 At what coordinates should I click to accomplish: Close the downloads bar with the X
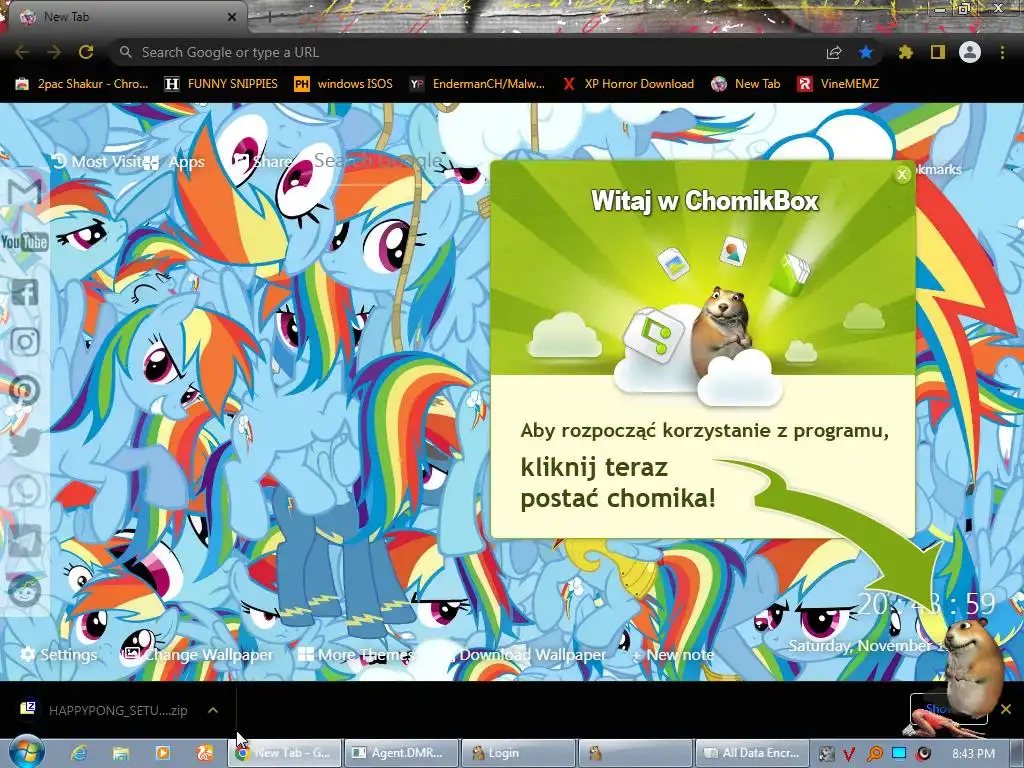(1006, 709)
